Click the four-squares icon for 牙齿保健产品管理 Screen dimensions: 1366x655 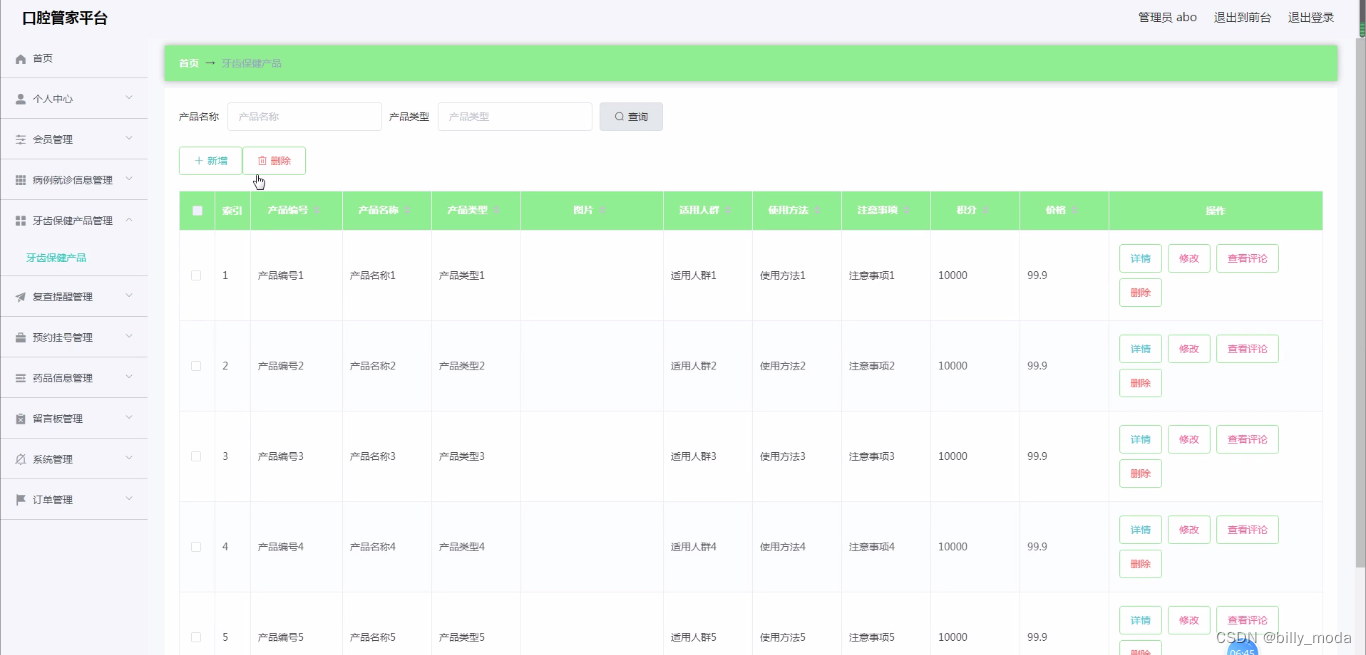pyautogui.click(x=21, y=221)
